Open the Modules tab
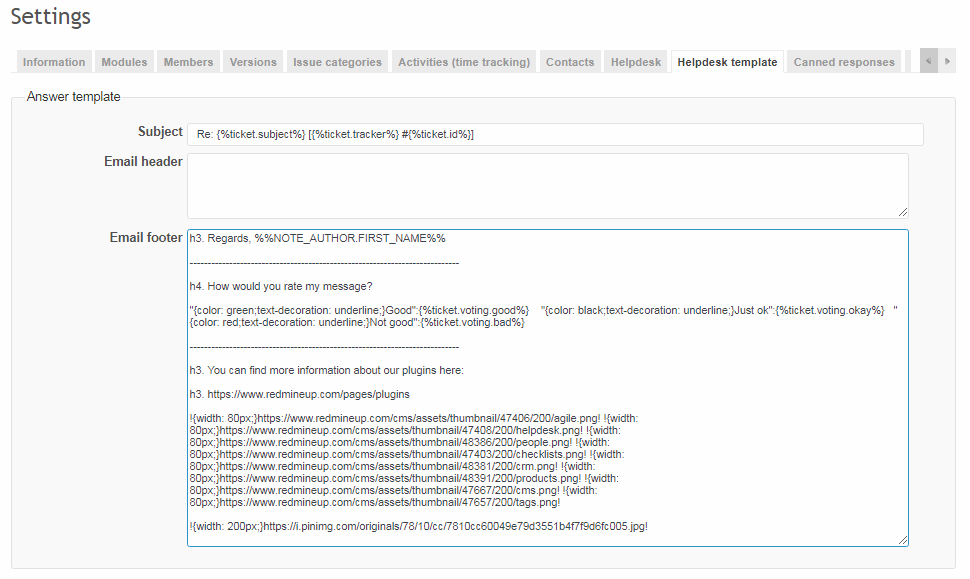Image resolution: width=970 pixels, height=579 pixels. tap(124, 61)
